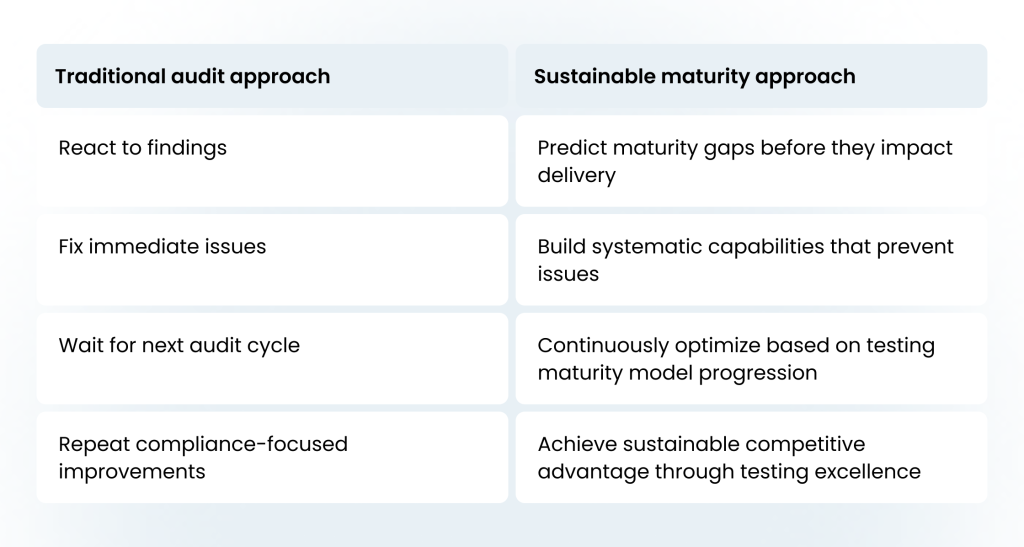Select the 'Continuously optimize' cell
Screen dimensions: 1024x547
751,358
